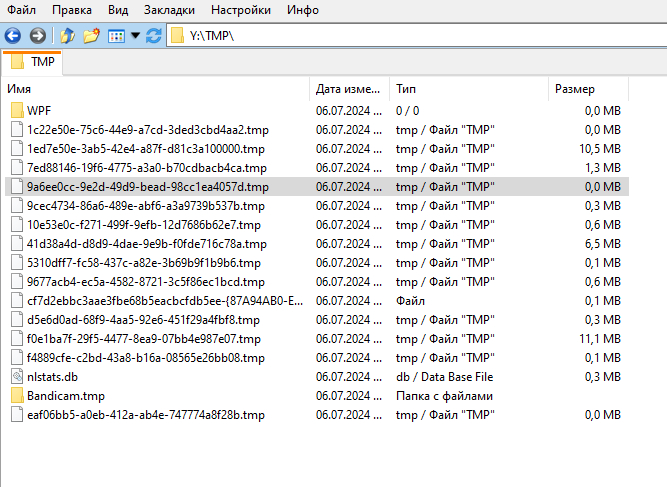Click the nlstats.db database file icon
The image size is (667, 487).
[x=17, y=377]
